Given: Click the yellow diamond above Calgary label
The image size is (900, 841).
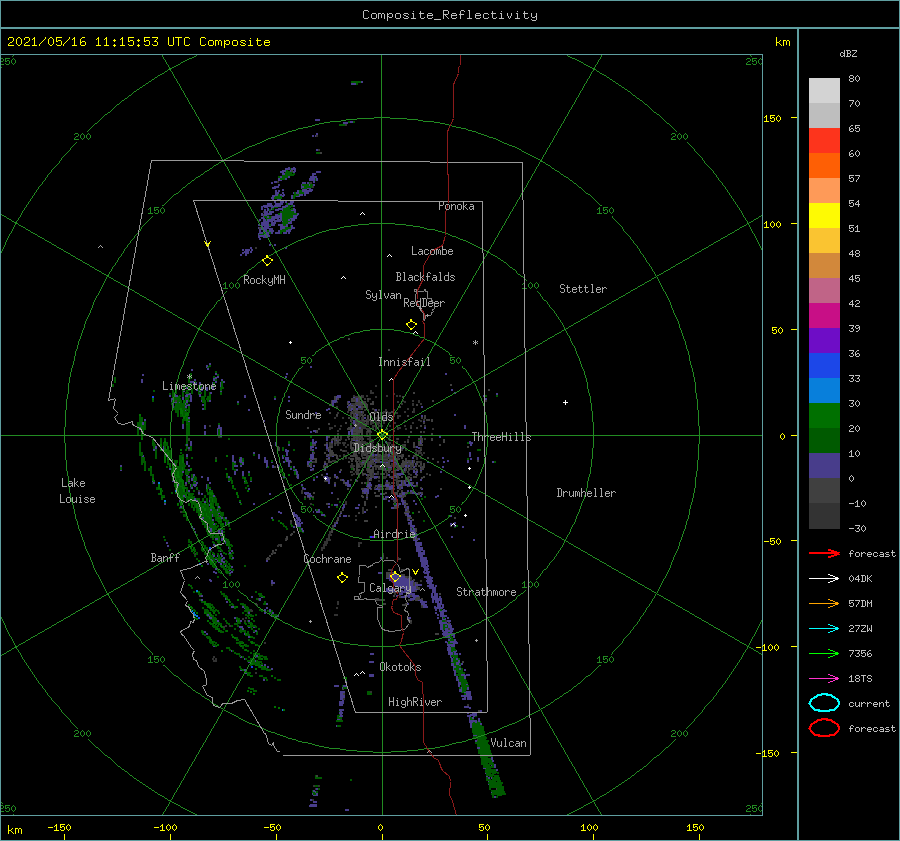Looking at the screenshot, I should pos(395,576).
